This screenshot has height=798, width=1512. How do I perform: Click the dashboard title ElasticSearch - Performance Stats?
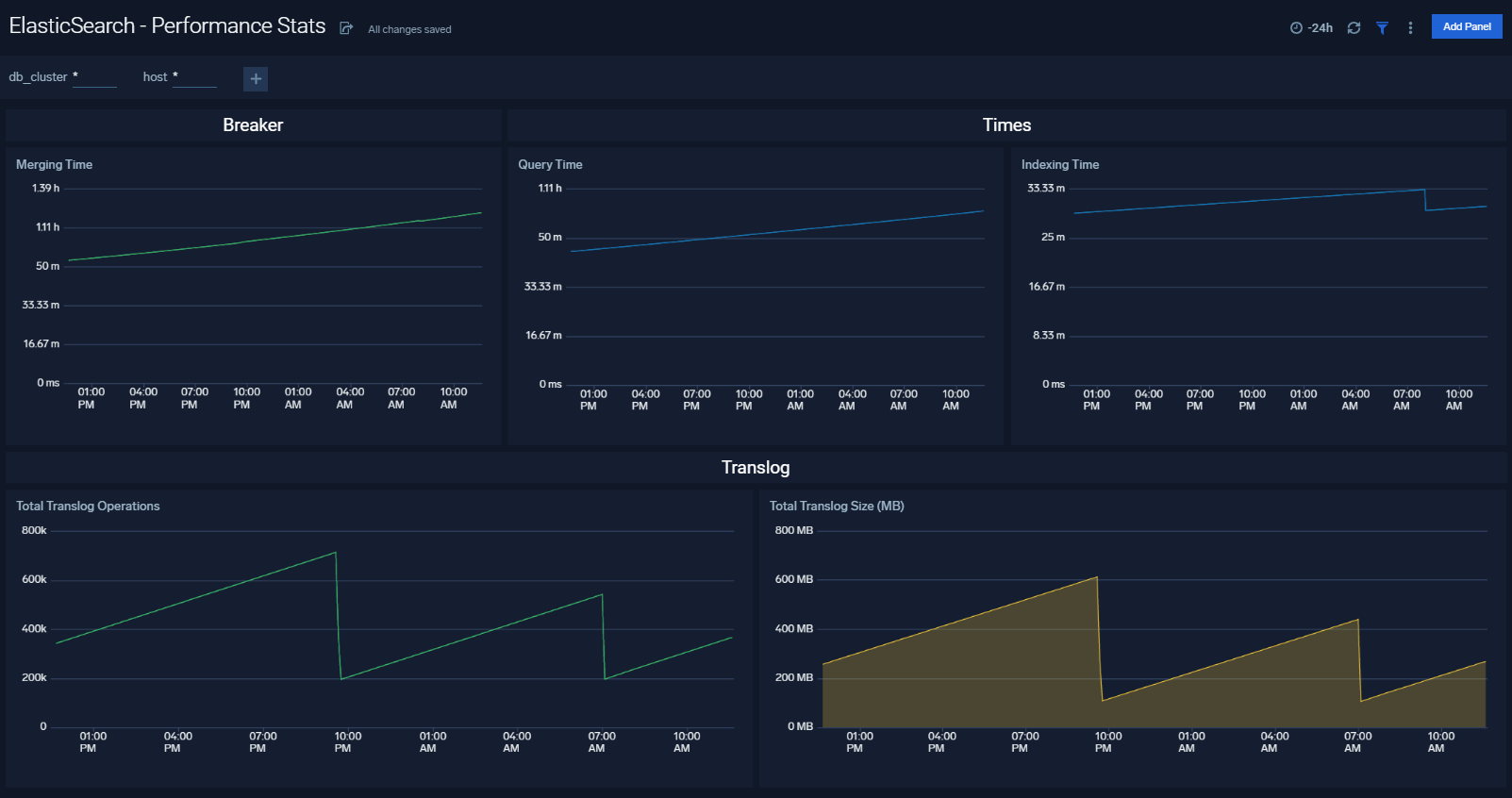click(x=167, y=26)
